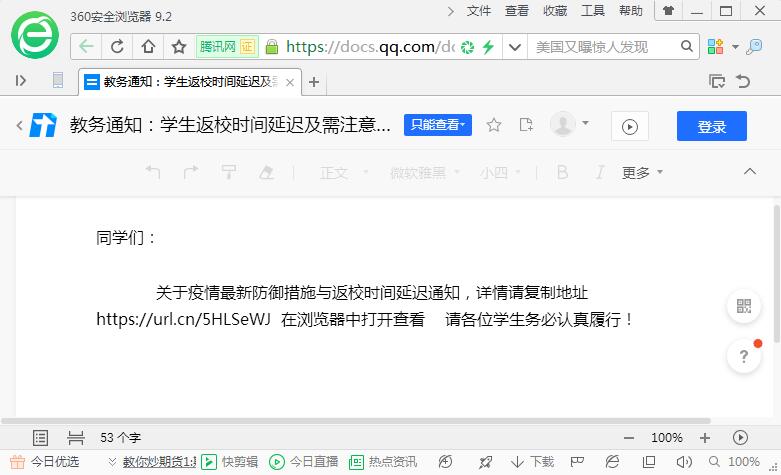Click the green lock security icon
781x475 pixels.
click(x=271, y=47)
